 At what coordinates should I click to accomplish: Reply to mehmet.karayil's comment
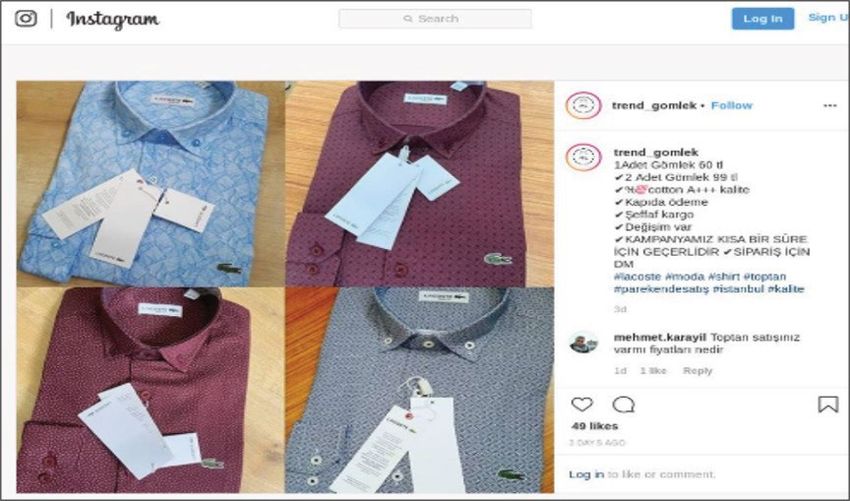coord(697,371)
